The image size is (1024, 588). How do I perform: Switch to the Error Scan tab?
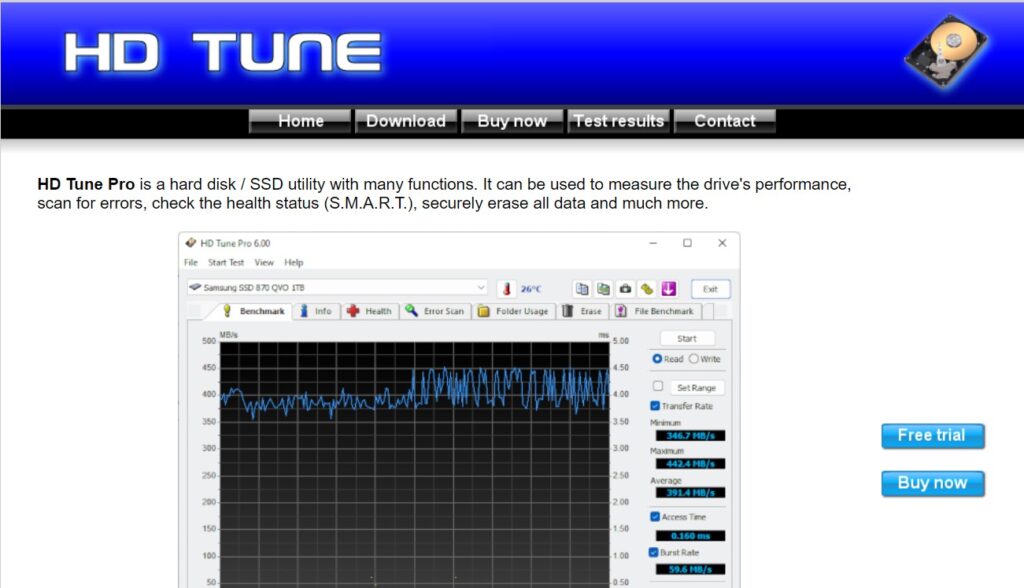coord(435,311)
